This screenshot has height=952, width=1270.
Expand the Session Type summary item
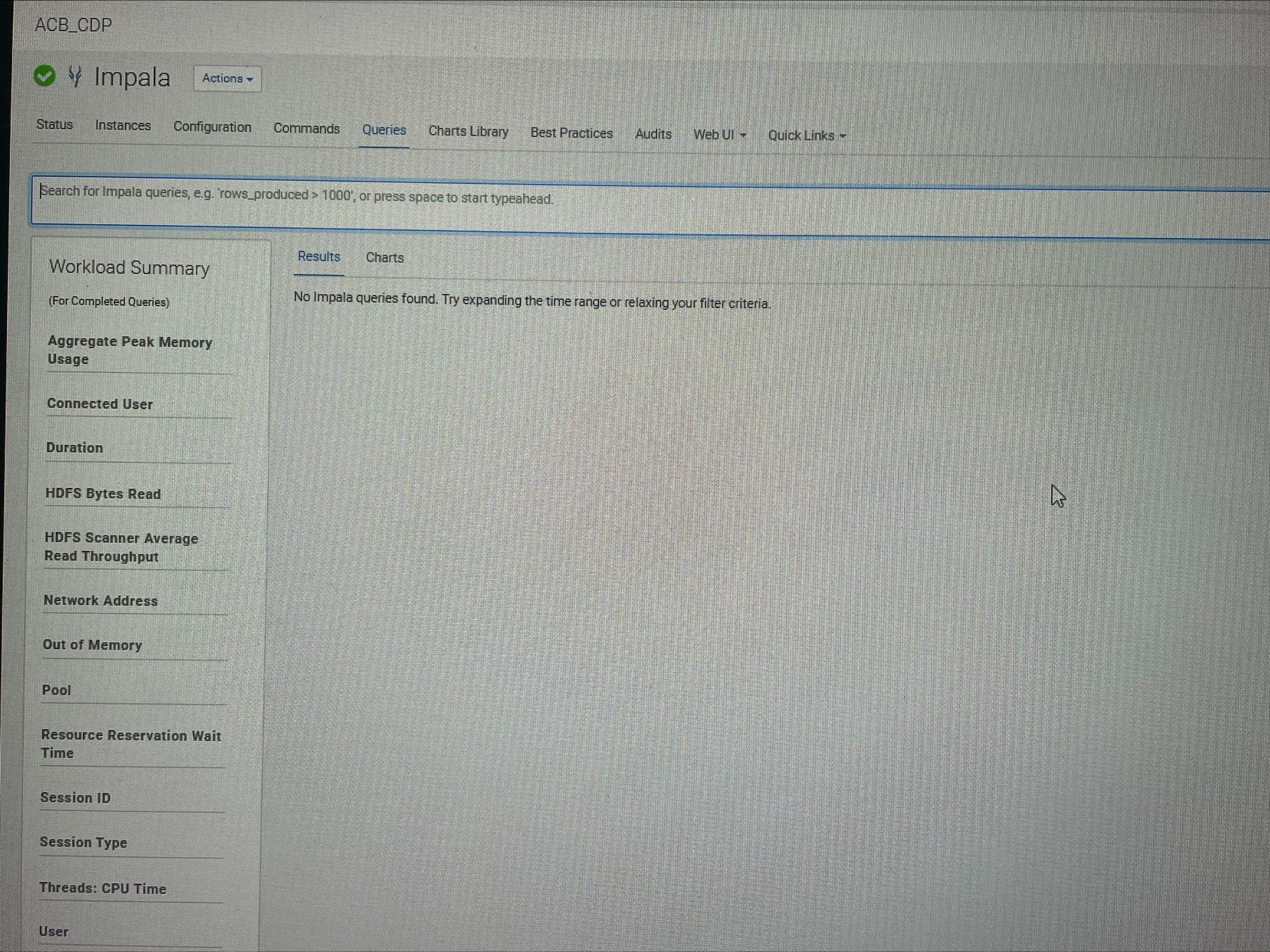pos(83,842)
